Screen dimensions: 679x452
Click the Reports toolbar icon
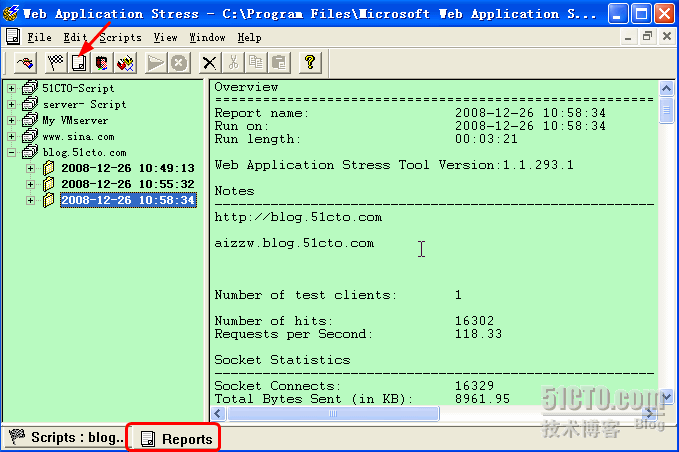(x=79, y=63)
